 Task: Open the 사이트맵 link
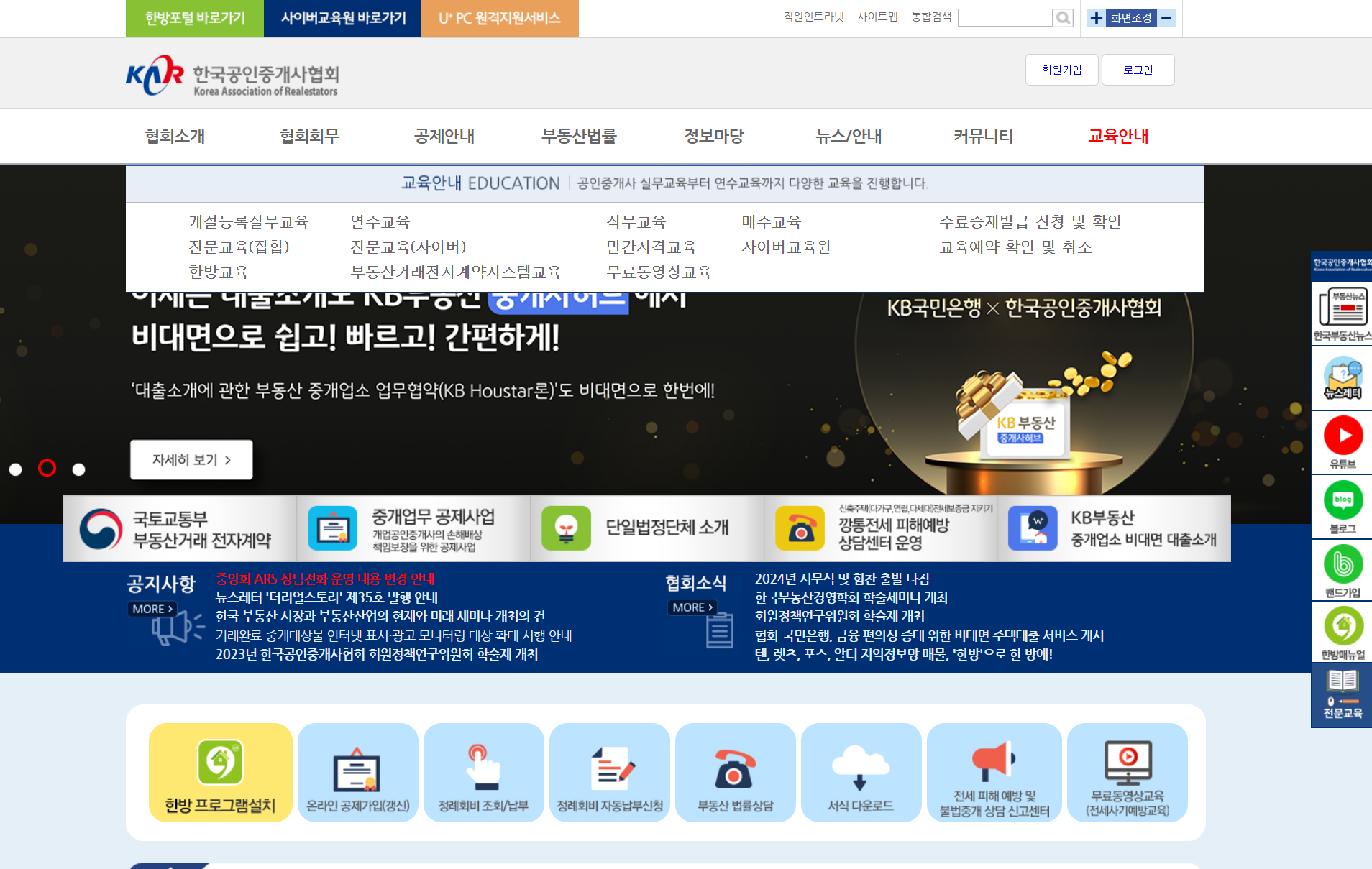877,17
